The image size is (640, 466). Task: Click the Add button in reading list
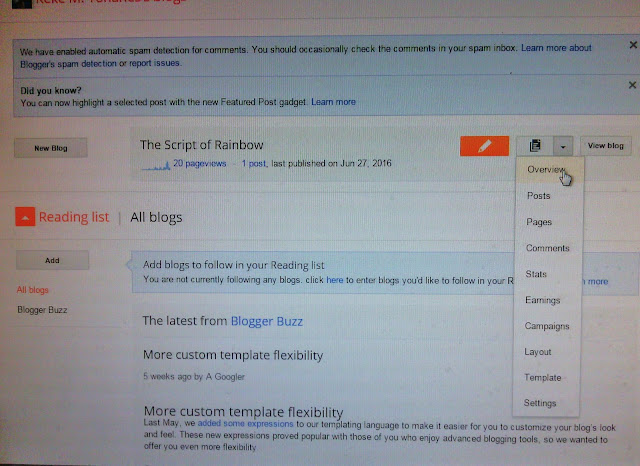pyautogui.click(x=52, y=260)
